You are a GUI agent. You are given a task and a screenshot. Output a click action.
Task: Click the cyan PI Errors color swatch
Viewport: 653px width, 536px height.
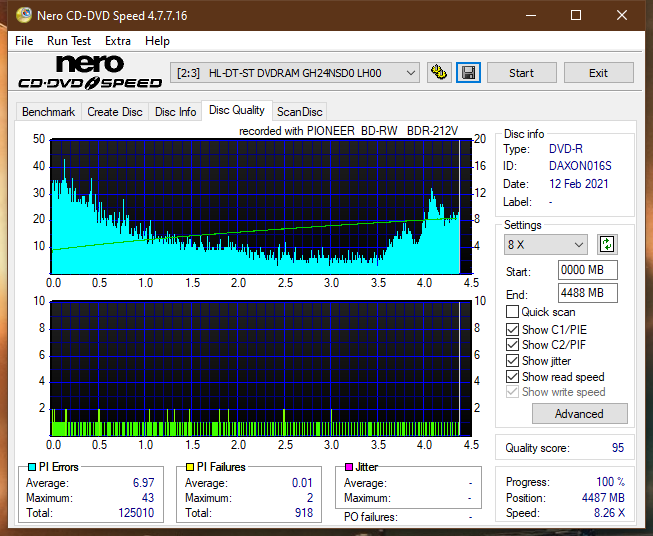pyautogui.click(x=32, y=467)
